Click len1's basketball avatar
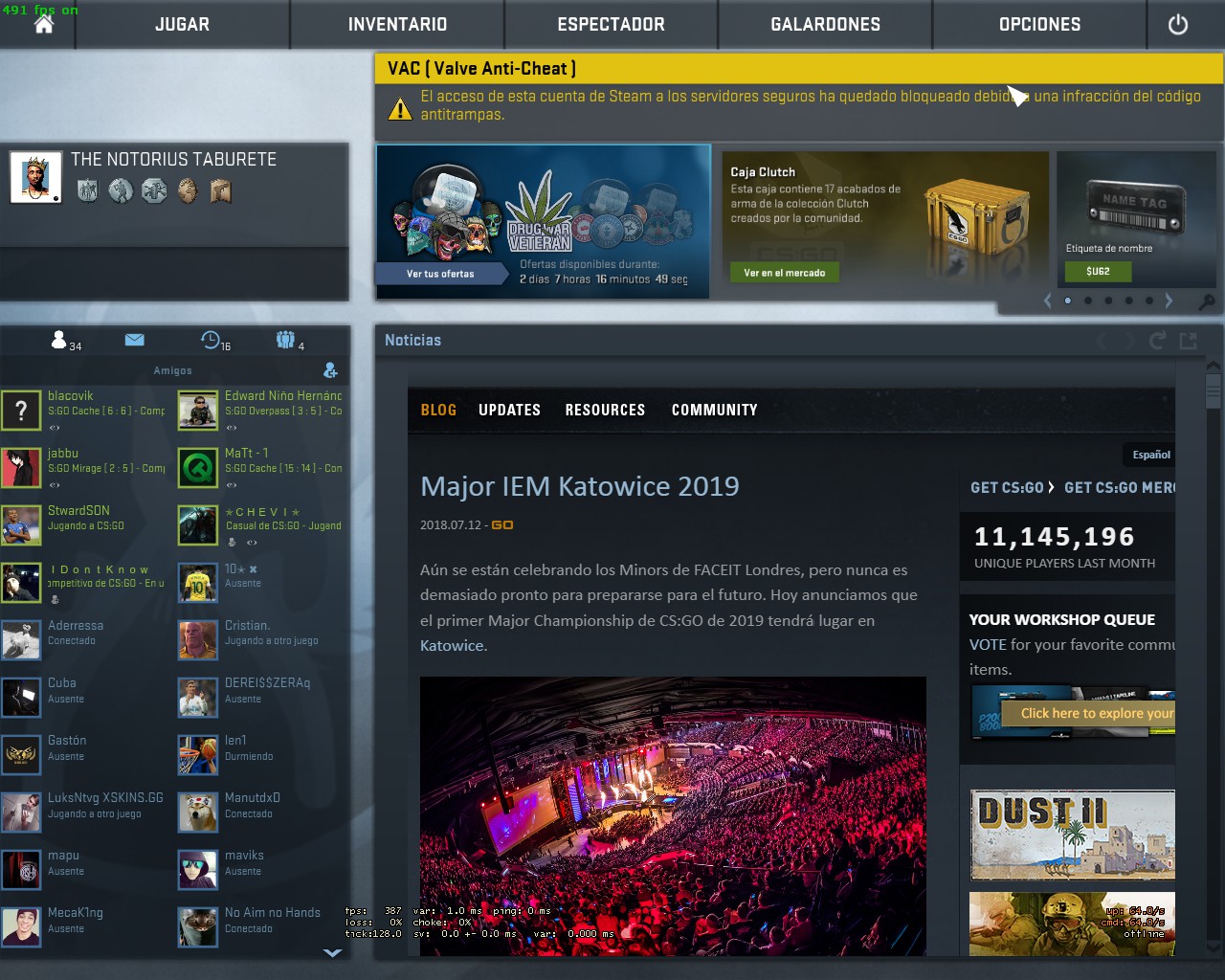 pos(198,755)
